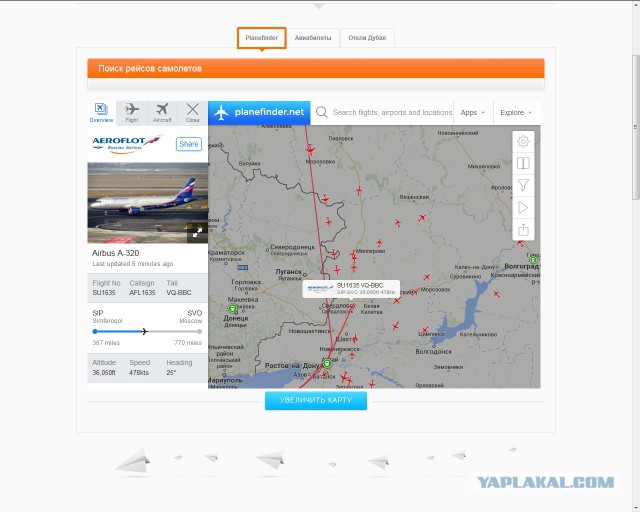Click the Поиск рейсов самолетов header
This screenshot has height=512, width=640.
pos(316,68)
